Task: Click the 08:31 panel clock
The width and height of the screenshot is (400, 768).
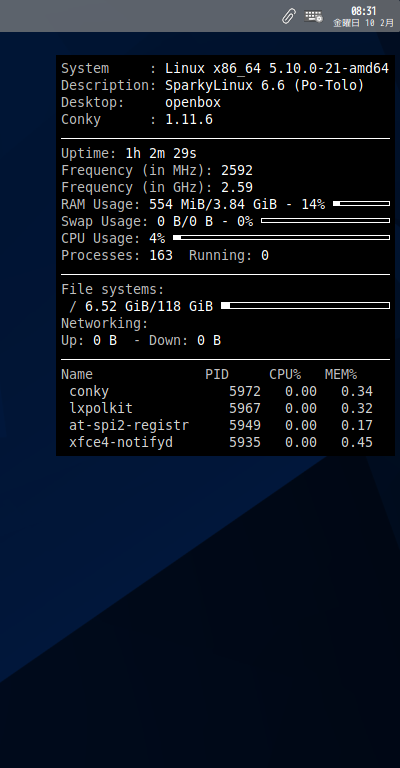Action: click(x=363, y=11)
